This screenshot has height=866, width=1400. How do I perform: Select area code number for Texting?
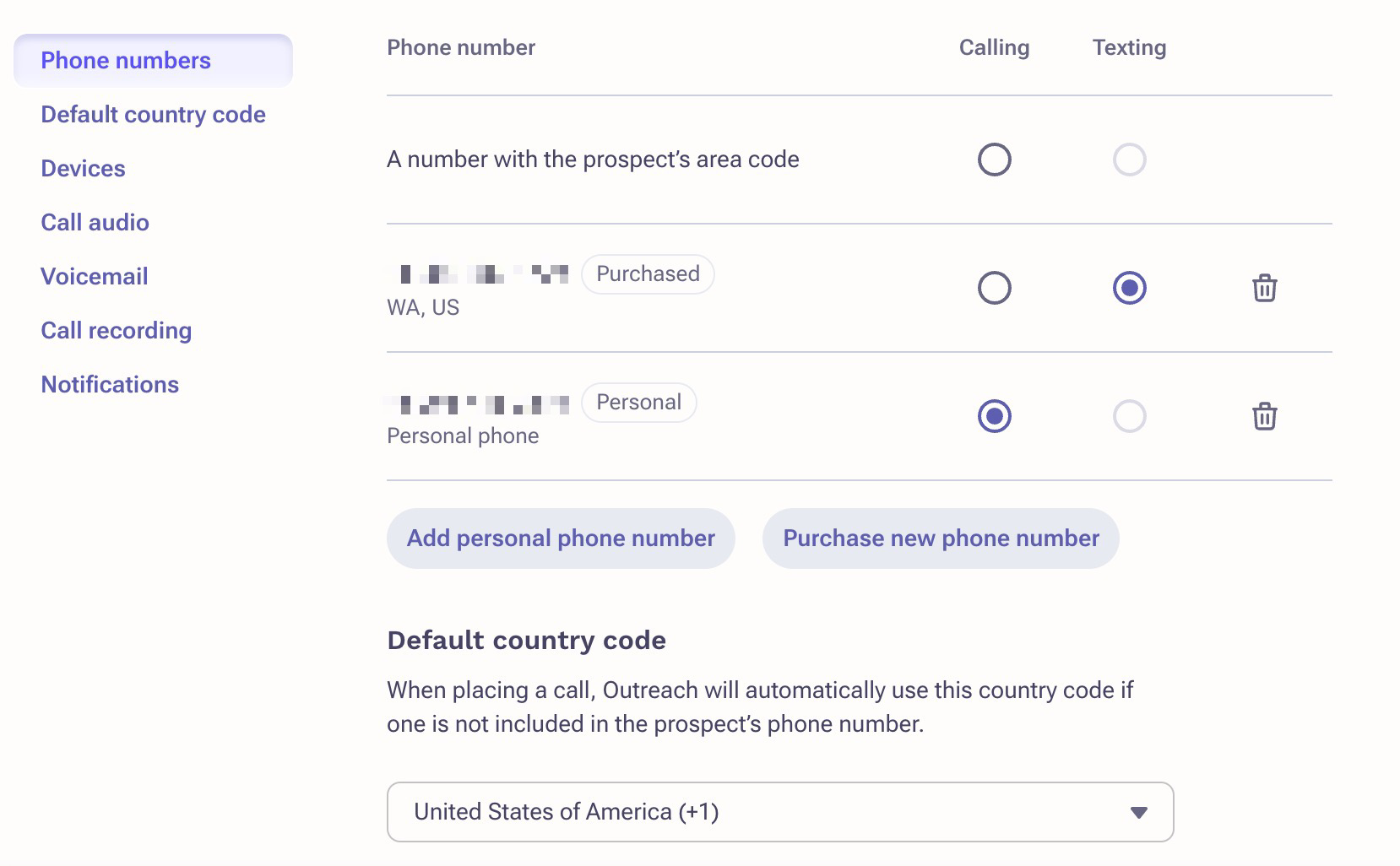click(1129, 160)
